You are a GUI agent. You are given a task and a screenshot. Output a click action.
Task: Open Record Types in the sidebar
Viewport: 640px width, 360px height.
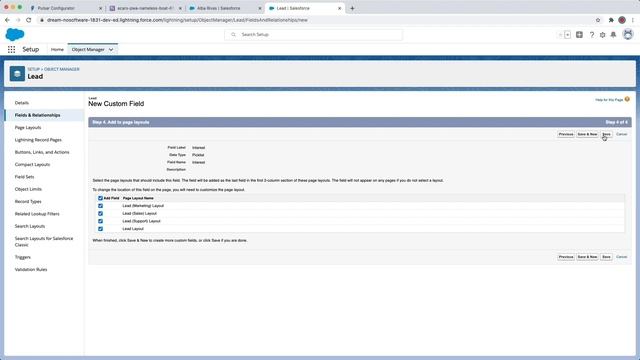(x=28, y=201)
